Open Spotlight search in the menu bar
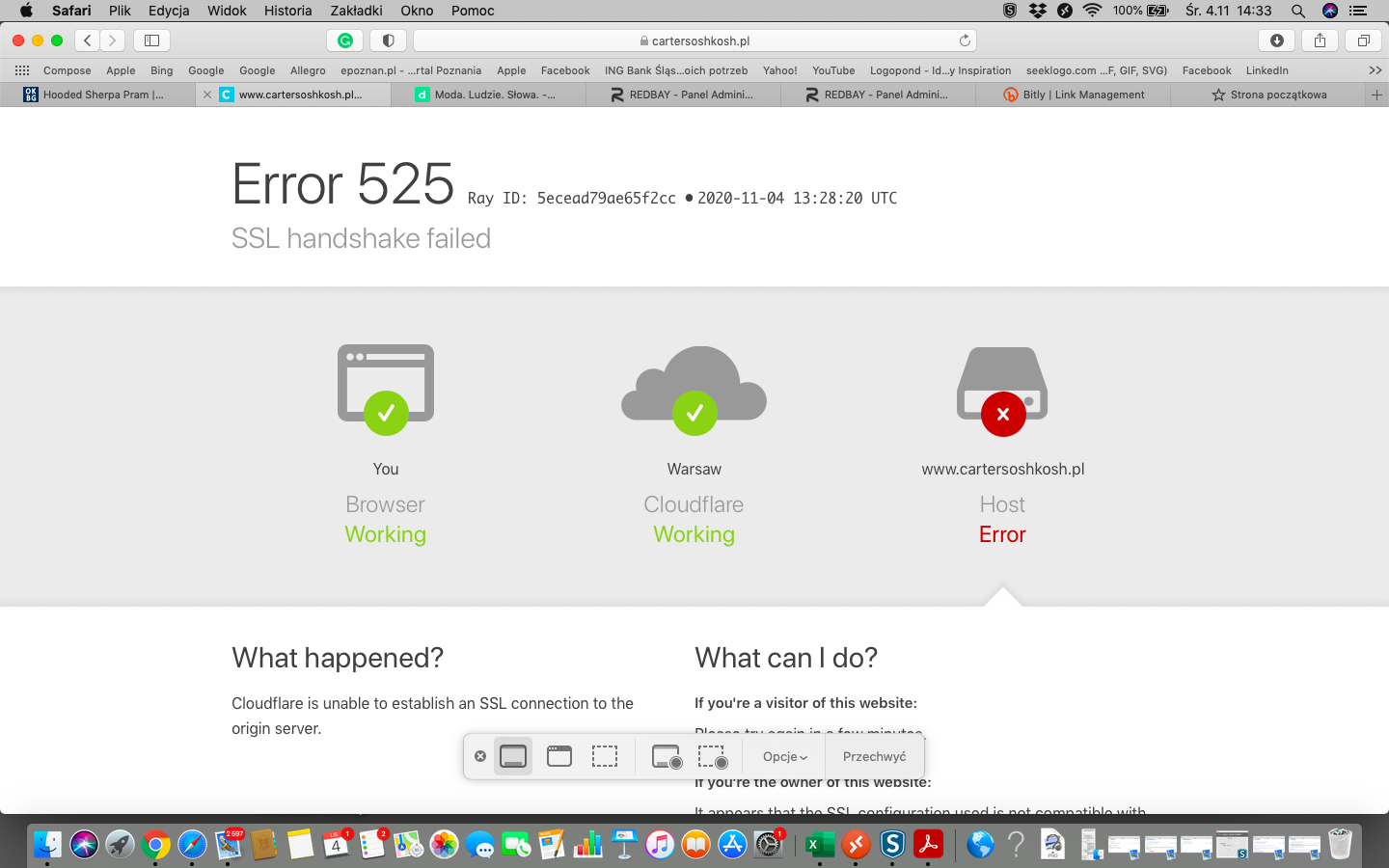The height and width of the screenshot is (868, 1389). (1298, 11)
